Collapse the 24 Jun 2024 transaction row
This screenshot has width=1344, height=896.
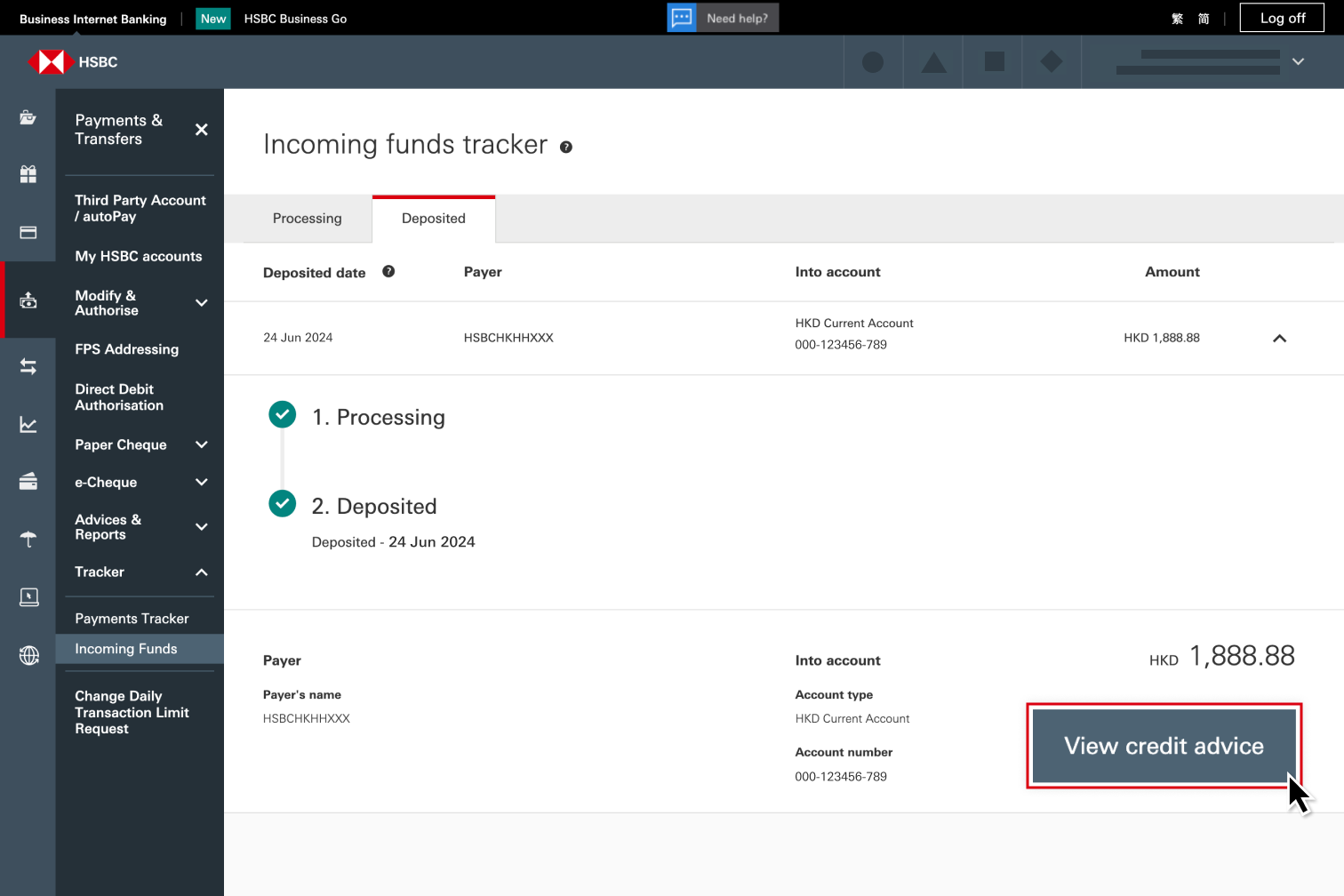point(1279,338)
